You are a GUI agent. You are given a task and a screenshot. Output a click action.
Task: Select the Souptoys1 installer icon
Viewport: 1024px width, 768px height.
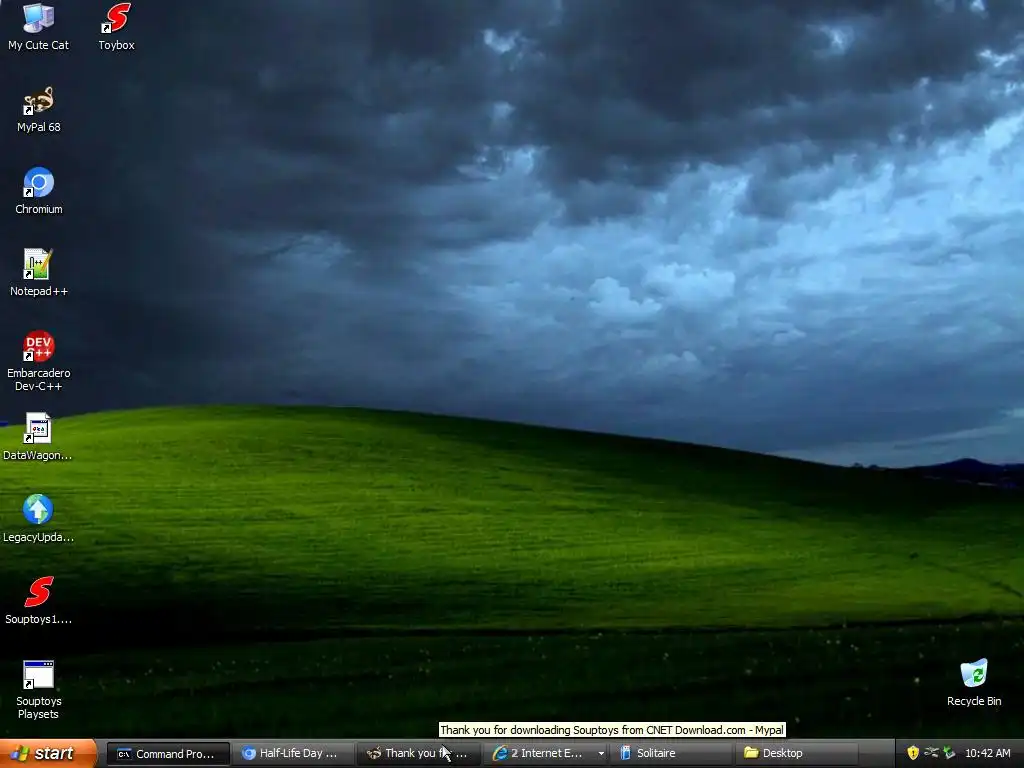[39, 601]
